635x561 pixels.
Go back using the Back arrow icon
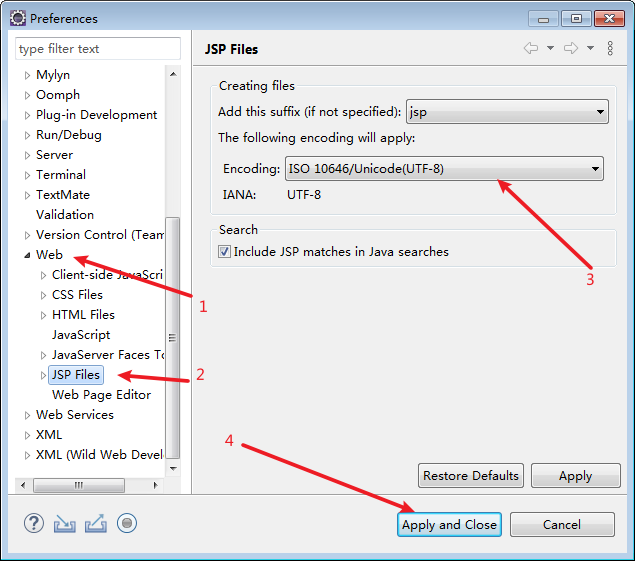(x=531, y=48)
